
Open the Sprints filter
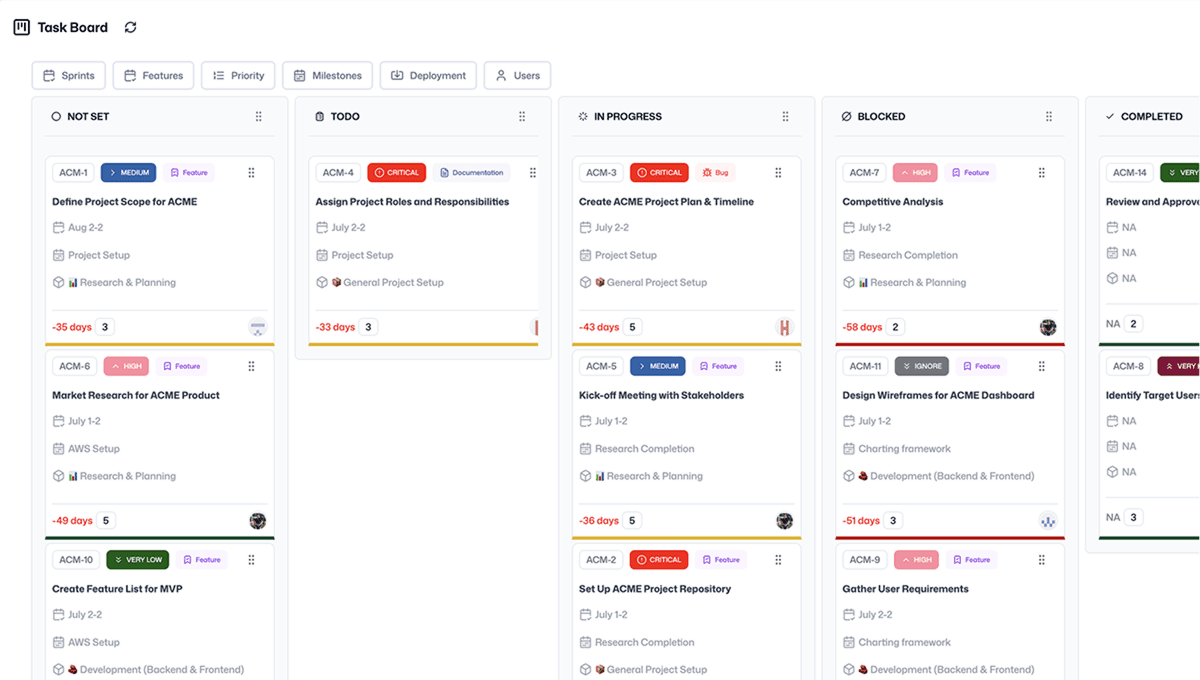click(69, 75)
